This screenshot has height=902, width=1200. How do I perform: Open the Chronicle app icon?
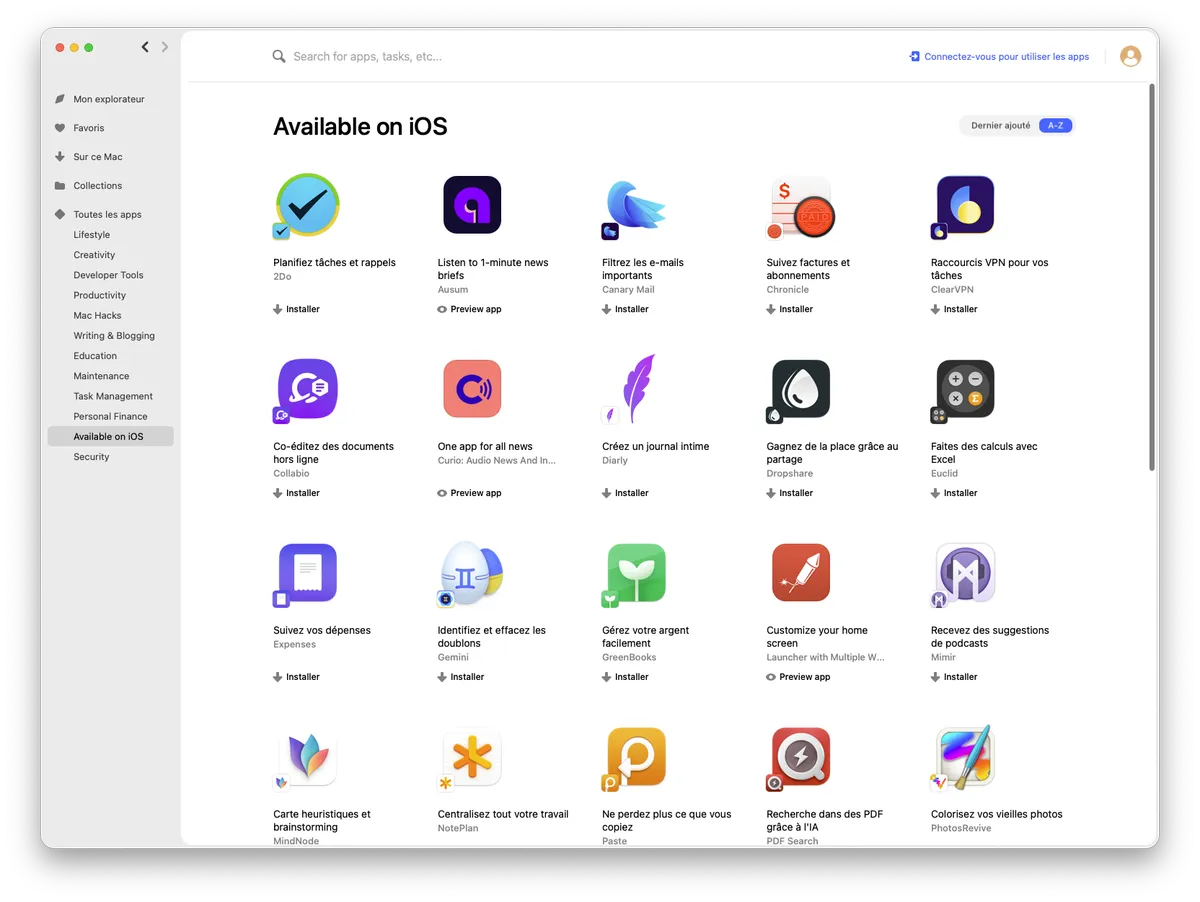[x=800, y=205]
